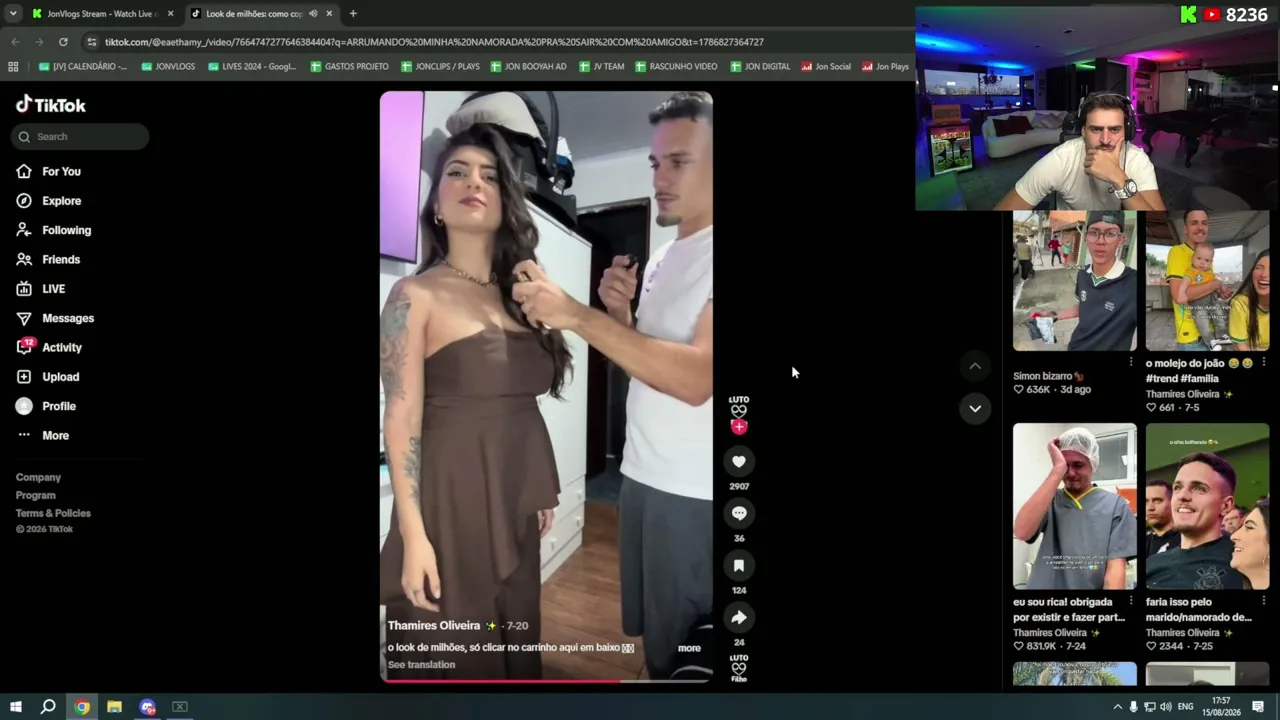Screen dimensions: 1280x720
Task: Open the GASTOS PROJETO bookmark
Action: [349, 67]
